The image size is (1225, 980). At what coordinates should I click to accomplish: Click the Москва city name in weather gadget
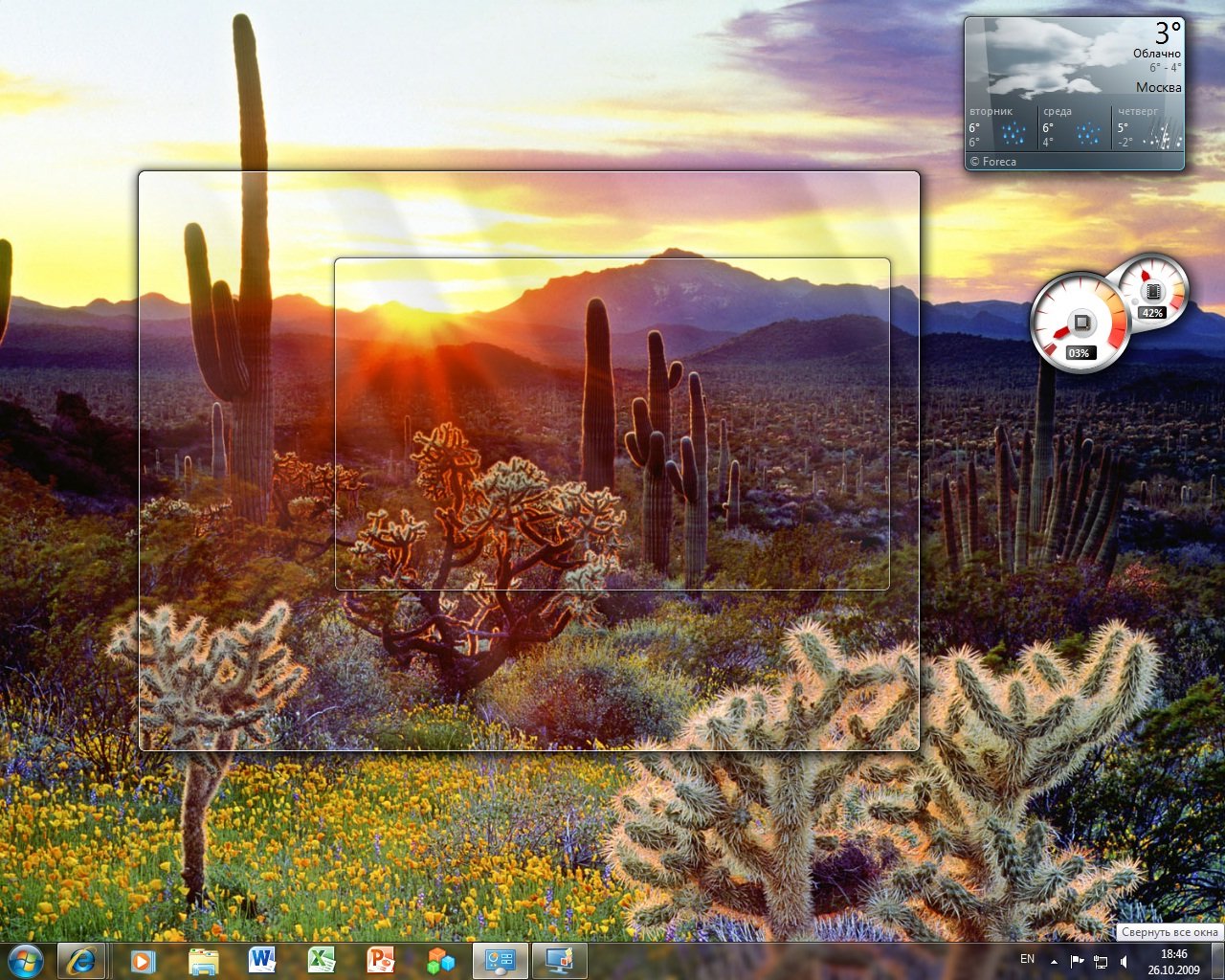click(1158, 87)
